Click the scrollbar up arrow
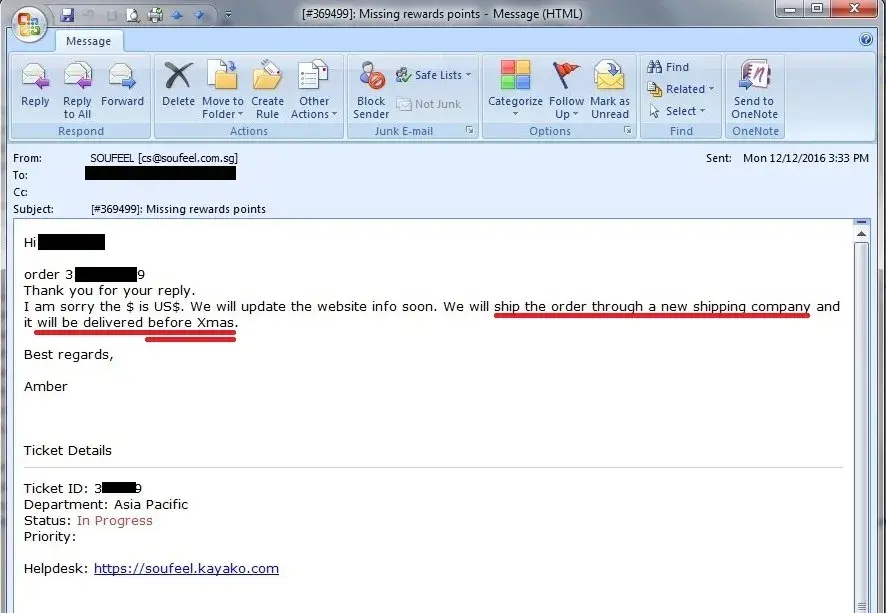This screenshot has width=886, height=613. point(861,234)
